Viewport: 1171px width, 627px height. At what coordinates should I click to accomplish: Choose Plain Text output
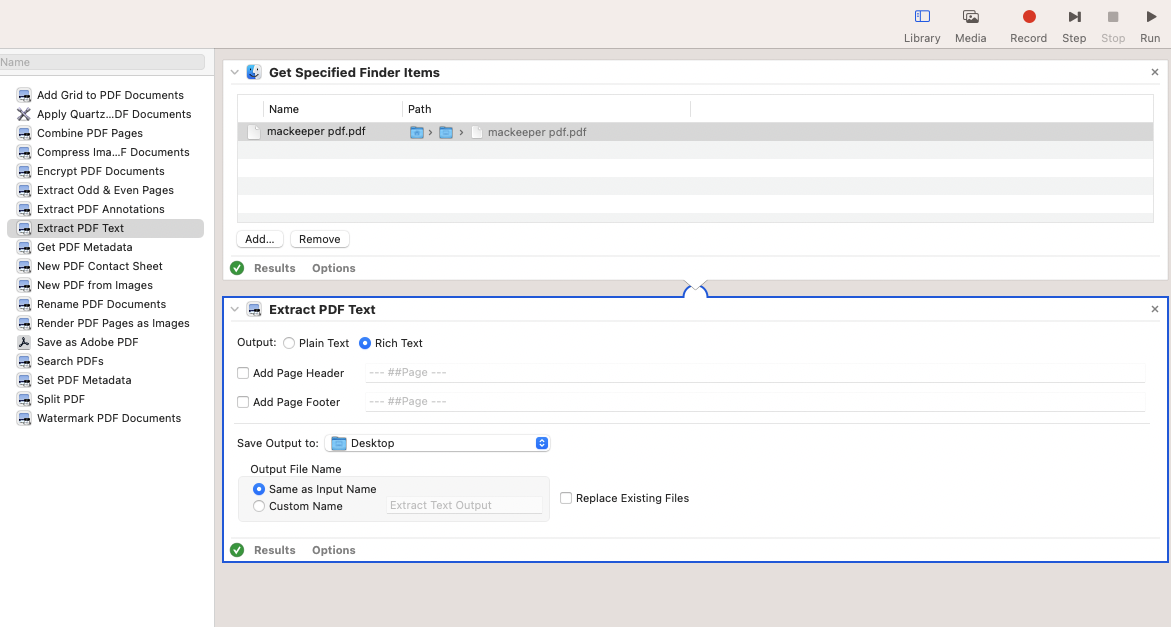[289, 343]
